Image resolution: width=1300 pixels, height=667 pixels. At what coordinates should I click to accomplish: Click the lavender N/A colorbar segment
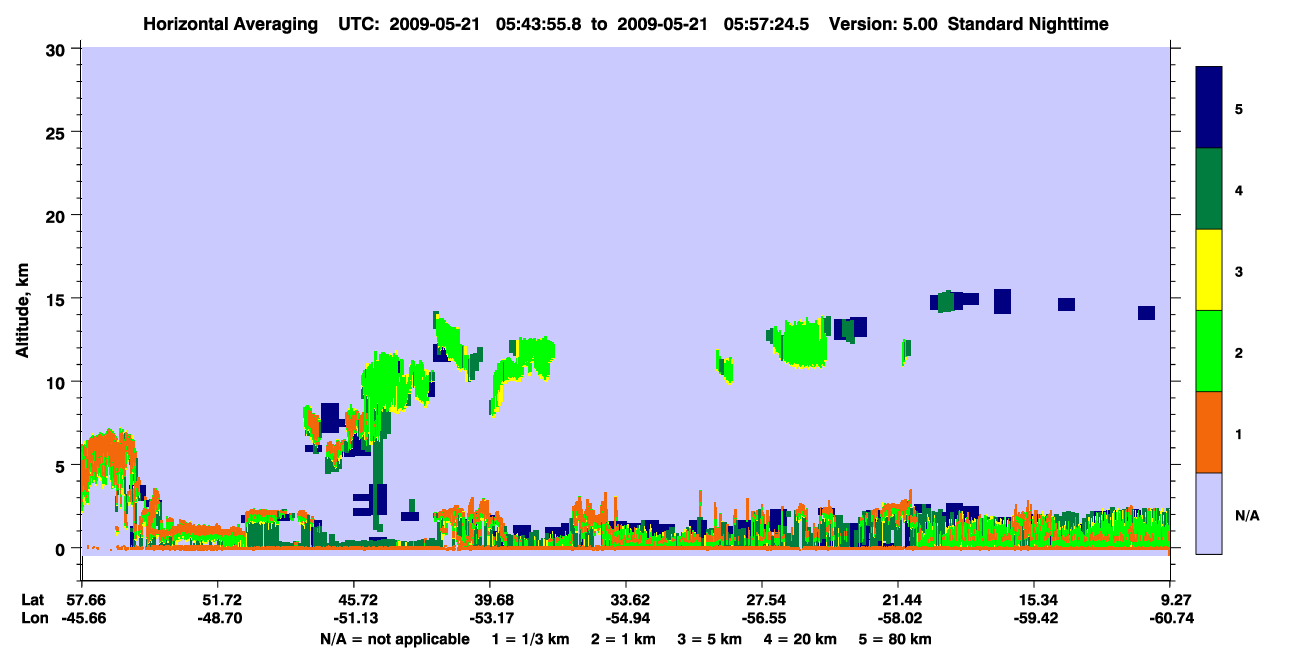click(1209, 513)
